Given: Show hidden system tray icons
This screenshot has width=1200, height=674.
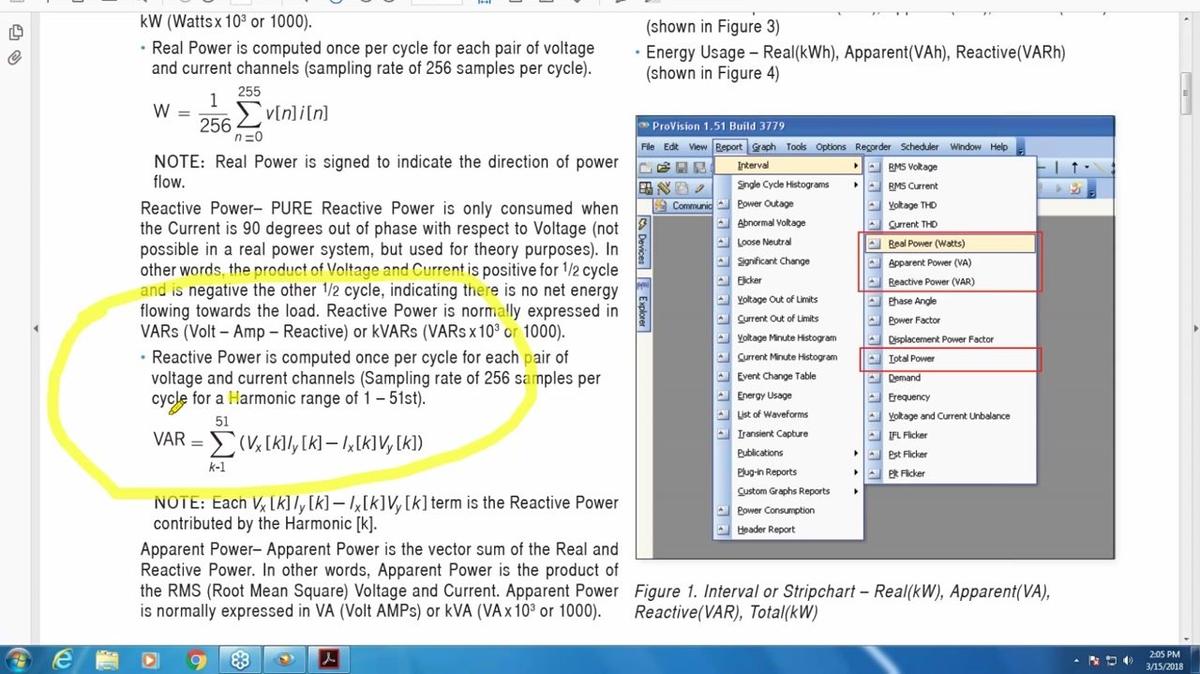Looking at the screenshot, I should (x=1078, y=660).
